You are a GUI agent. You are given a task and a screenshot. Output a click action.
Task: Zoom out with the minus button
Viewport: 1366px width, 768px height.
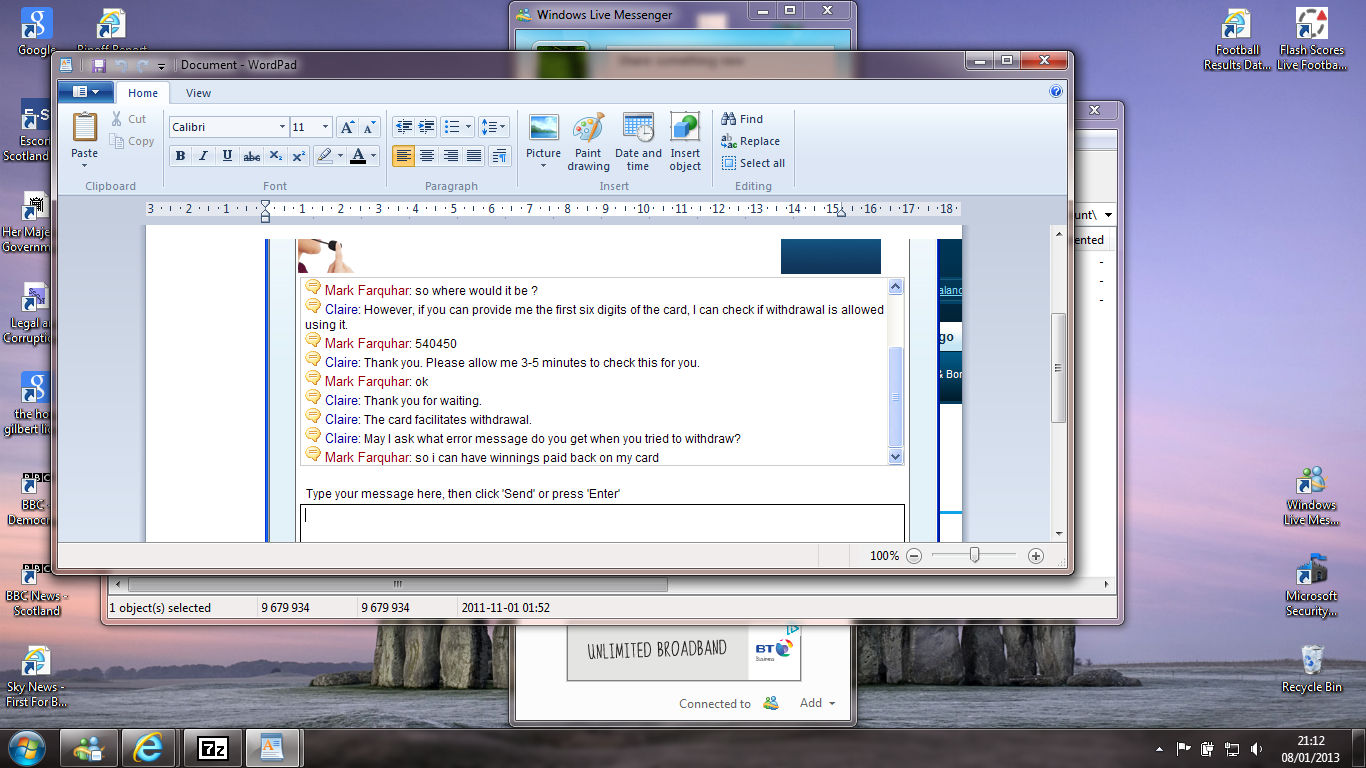914,556
